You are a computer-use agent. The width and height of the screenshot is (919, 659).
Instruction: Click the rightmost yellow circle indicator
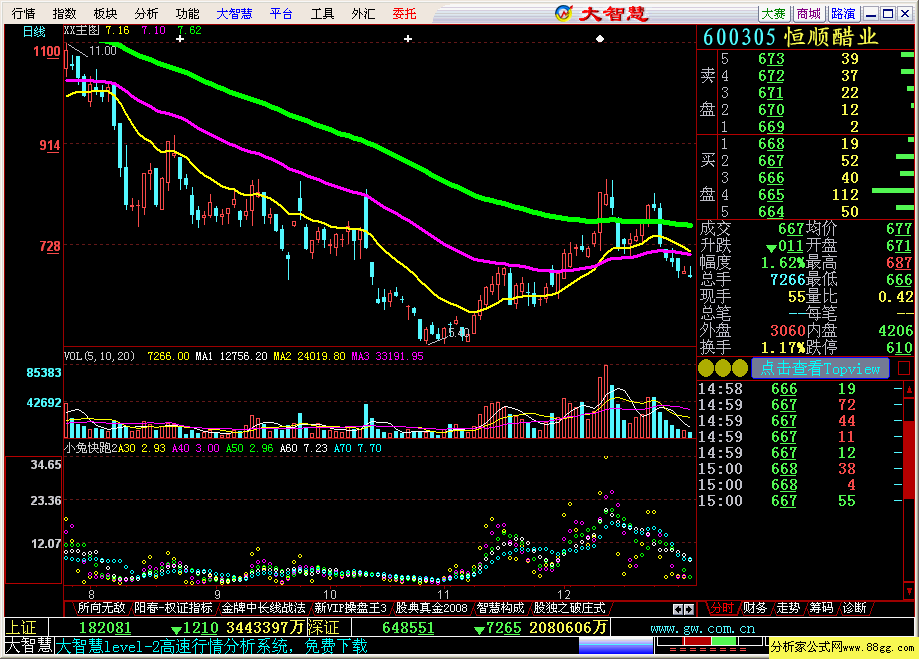740,368
